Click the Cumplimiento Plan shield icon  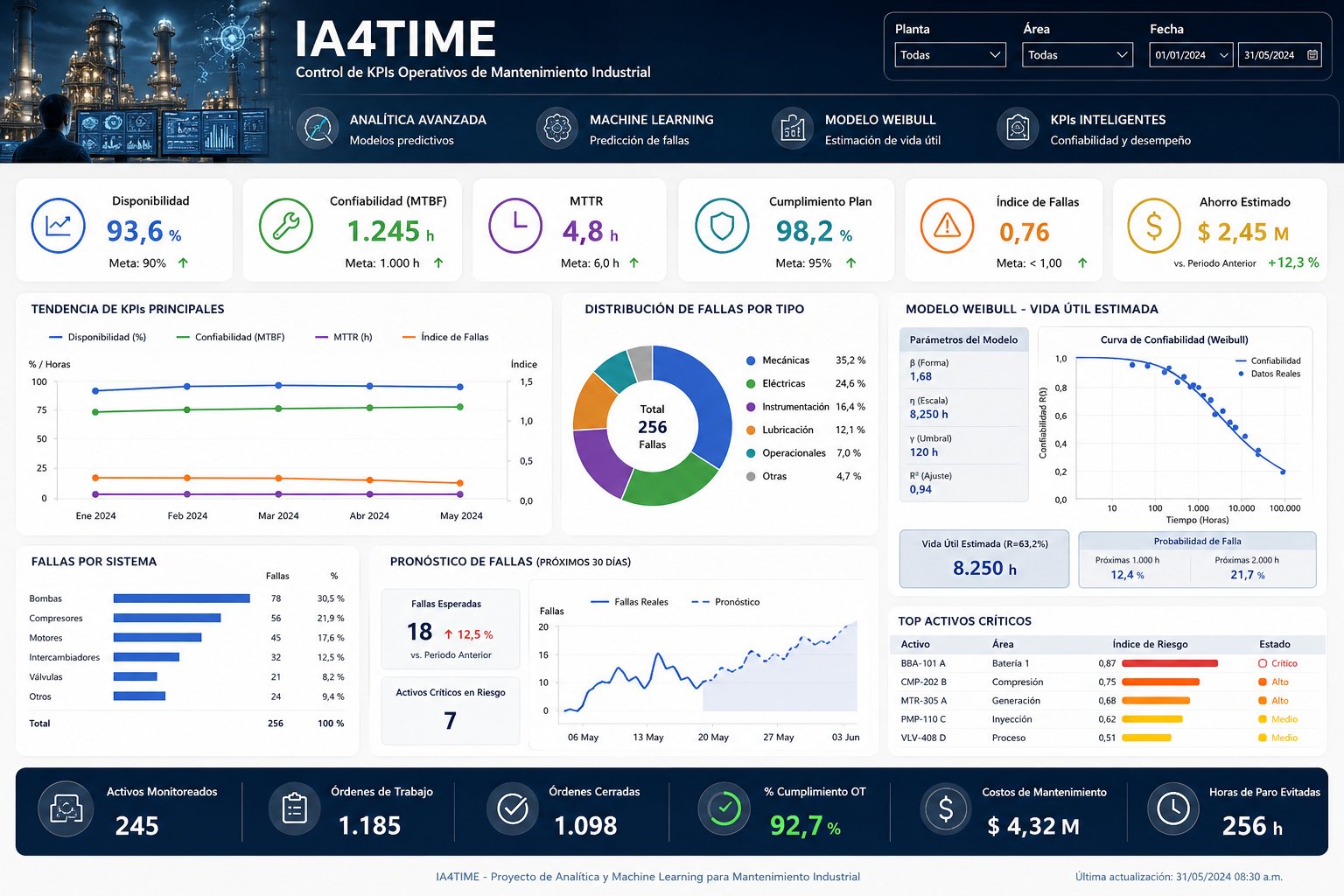point(722,226)
